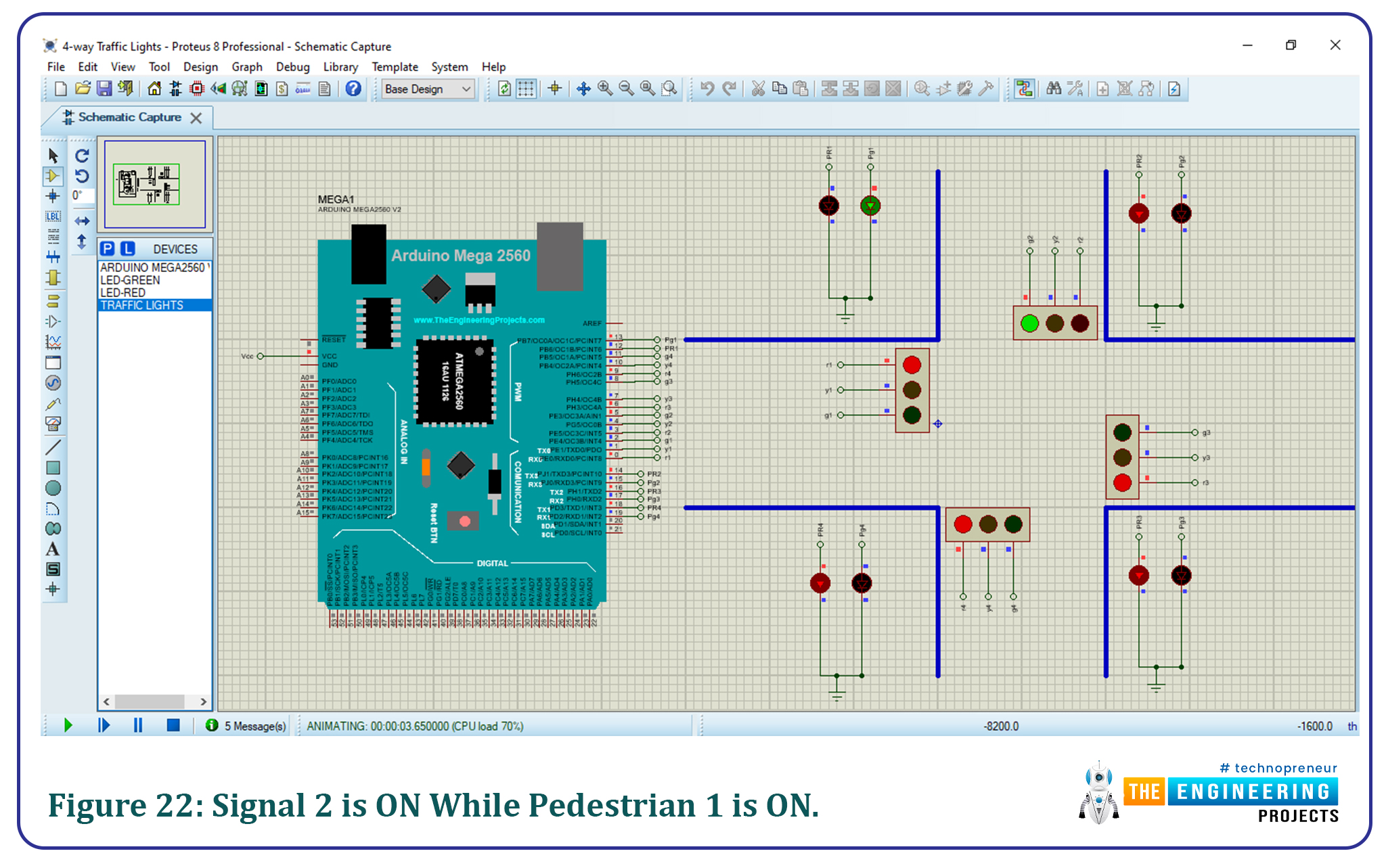Image resolution: width=1386 pixels, height=868 pixels.
Task: Open the Design menu
Action: [200, 66]
